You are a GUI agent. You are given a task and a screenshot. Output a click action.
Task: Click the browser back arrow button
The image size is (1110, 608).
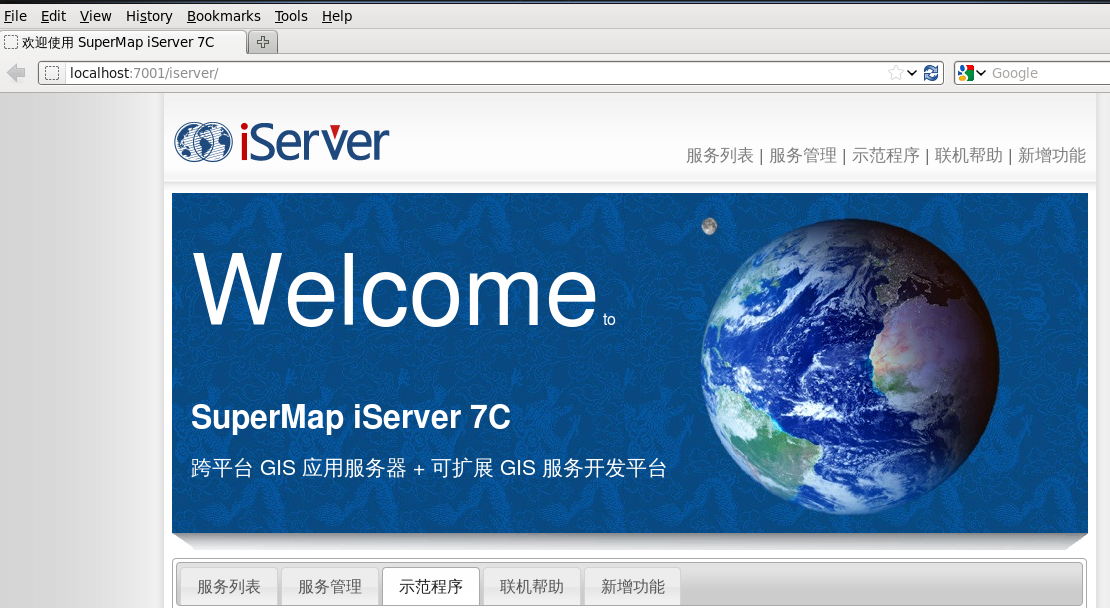(x=16, y=73)
